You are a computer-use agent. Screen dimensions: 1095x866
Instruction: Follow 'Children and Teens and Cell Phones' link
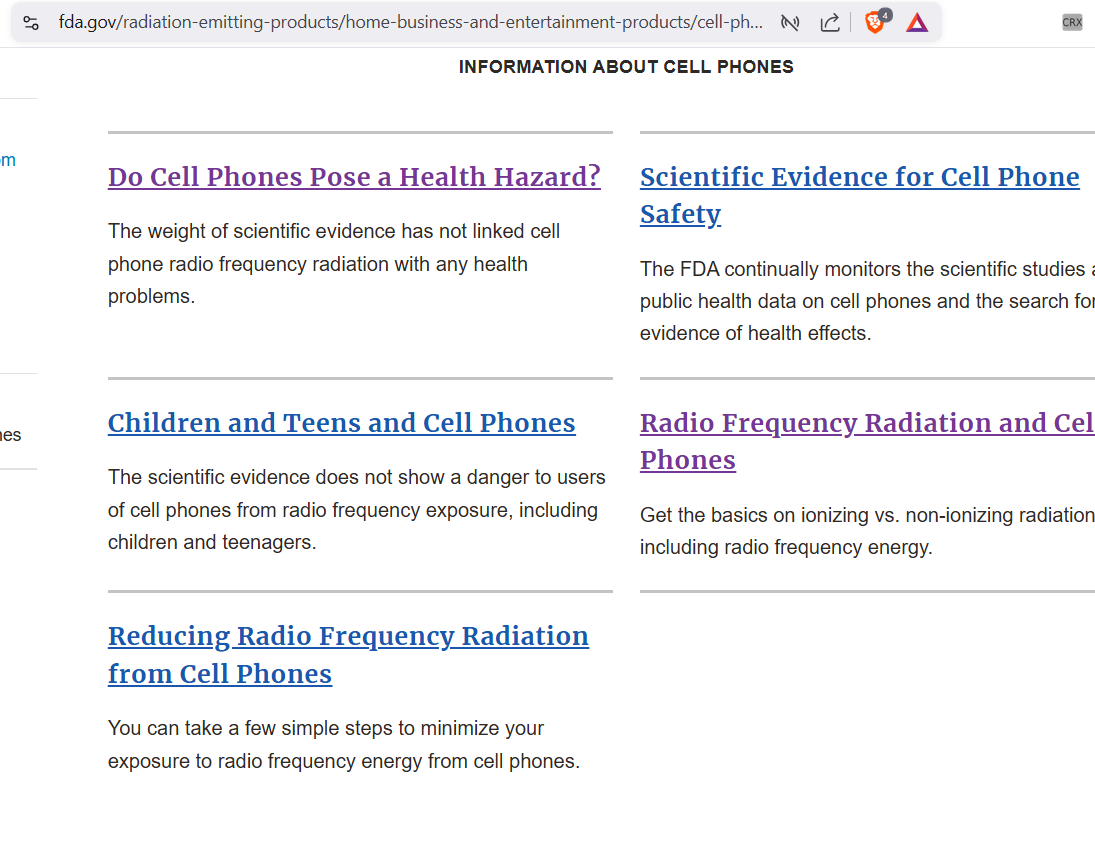click(341, 423)
